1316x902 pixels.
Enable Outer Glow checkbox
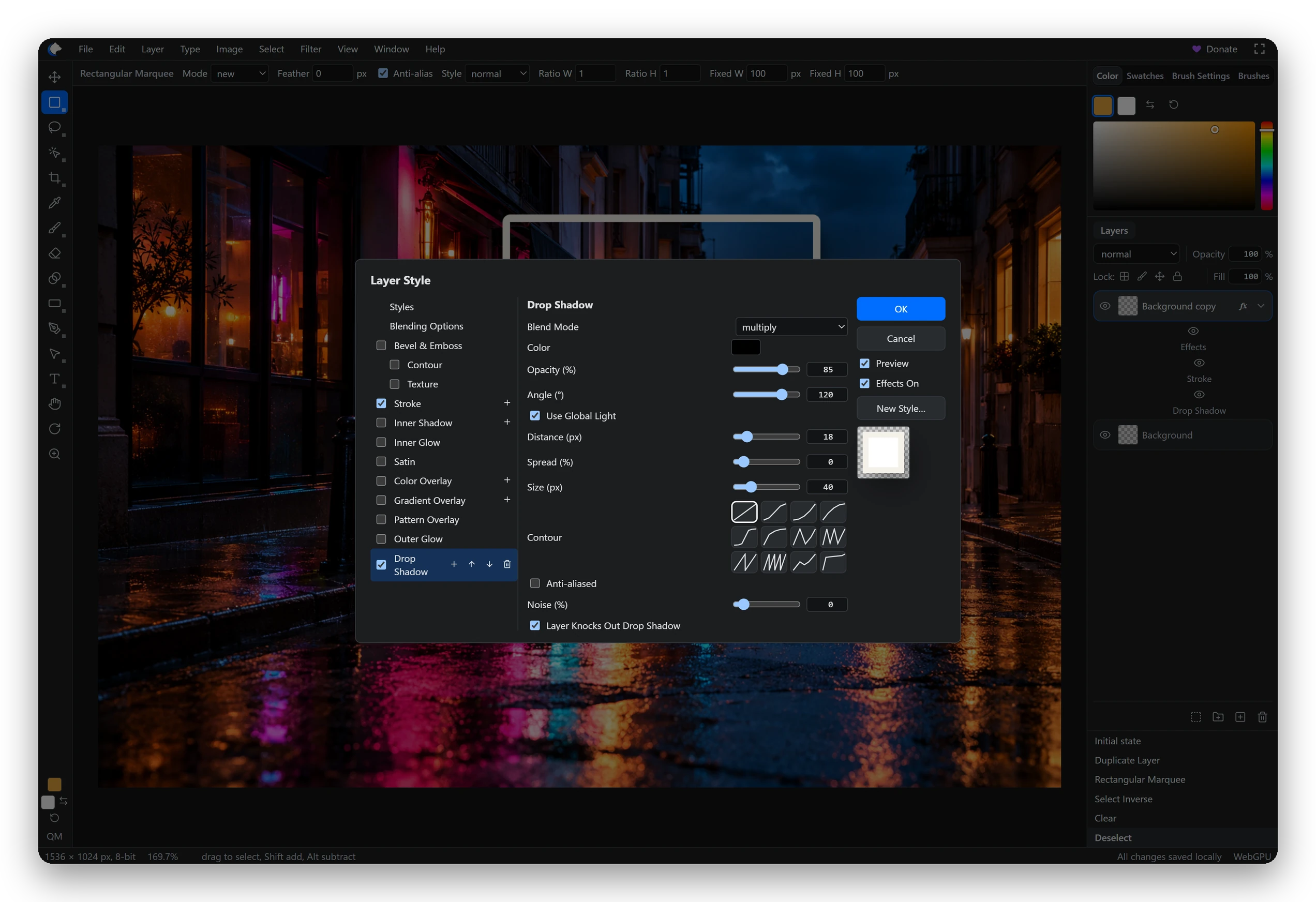pos(381,538)
